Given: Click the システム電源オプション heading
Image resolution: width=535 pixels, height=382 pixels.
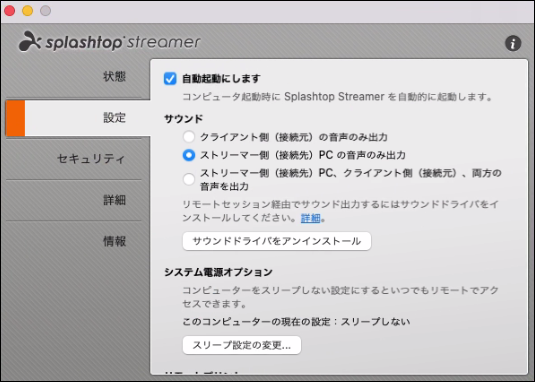Looking at the screenshot, I should pos(218,272).
